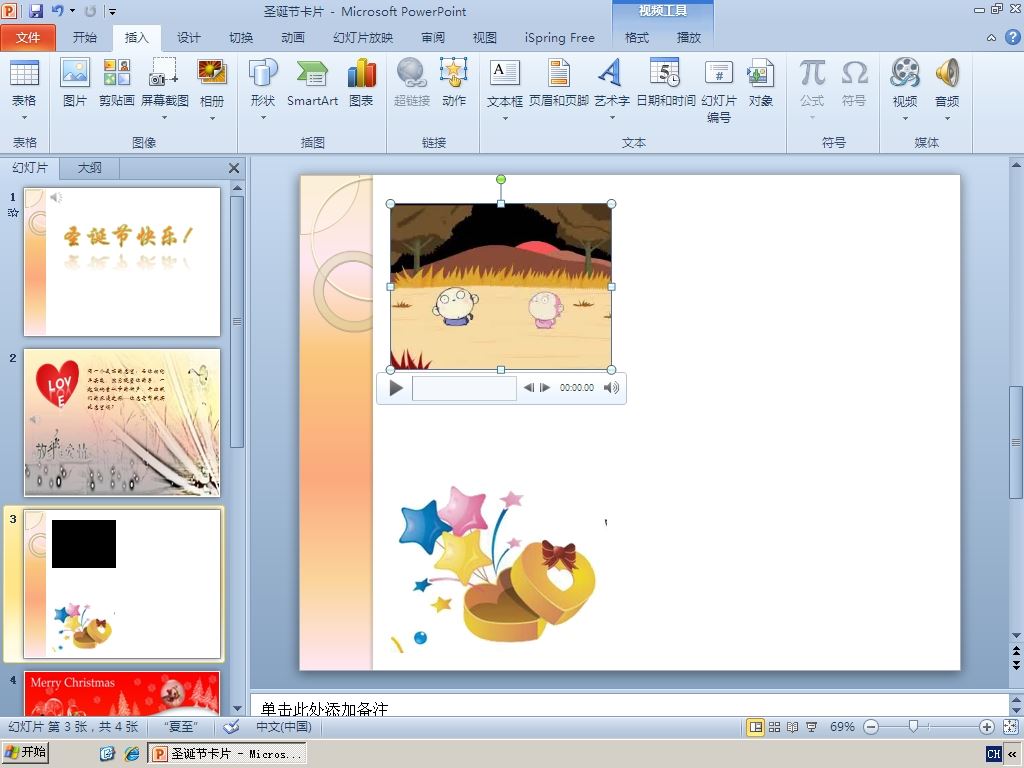Click the spell check status icon

pyautogui.click(x=231, y=727)
